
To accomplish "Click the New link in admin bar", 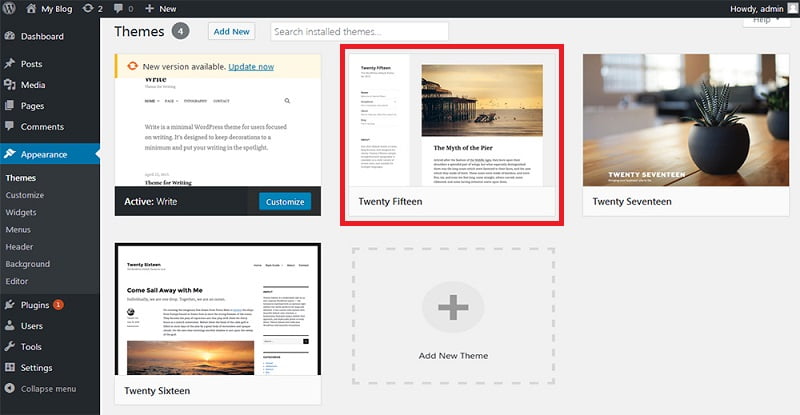I will pyautogui.click(x=167, y=9).
